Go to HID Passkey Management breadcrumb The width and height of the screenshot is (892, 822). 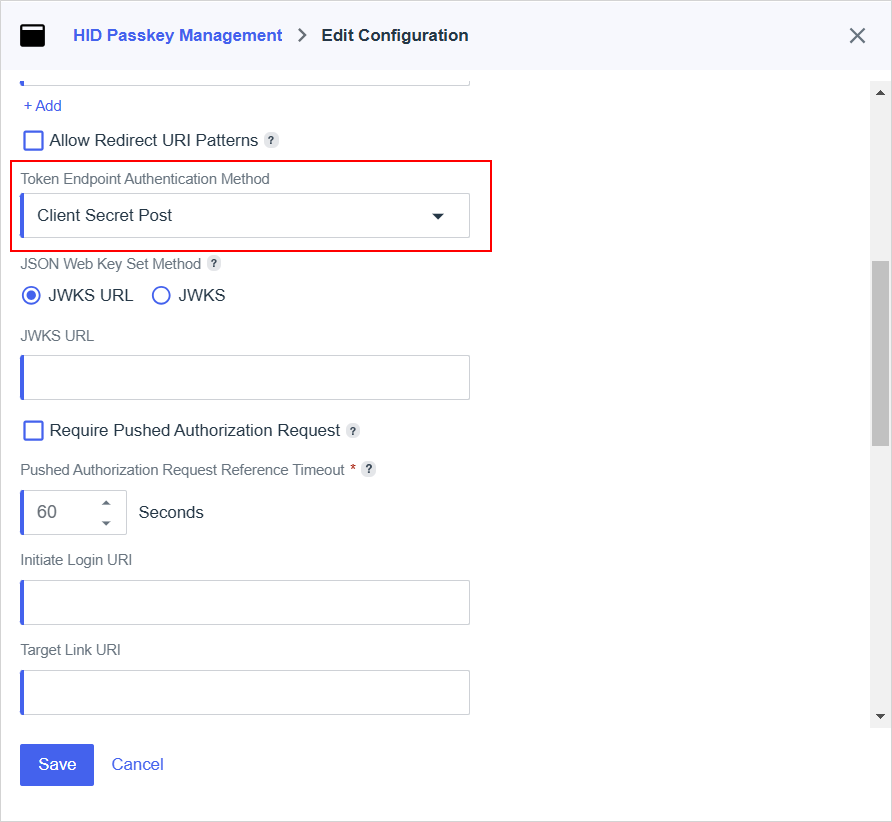click(177, 36)
